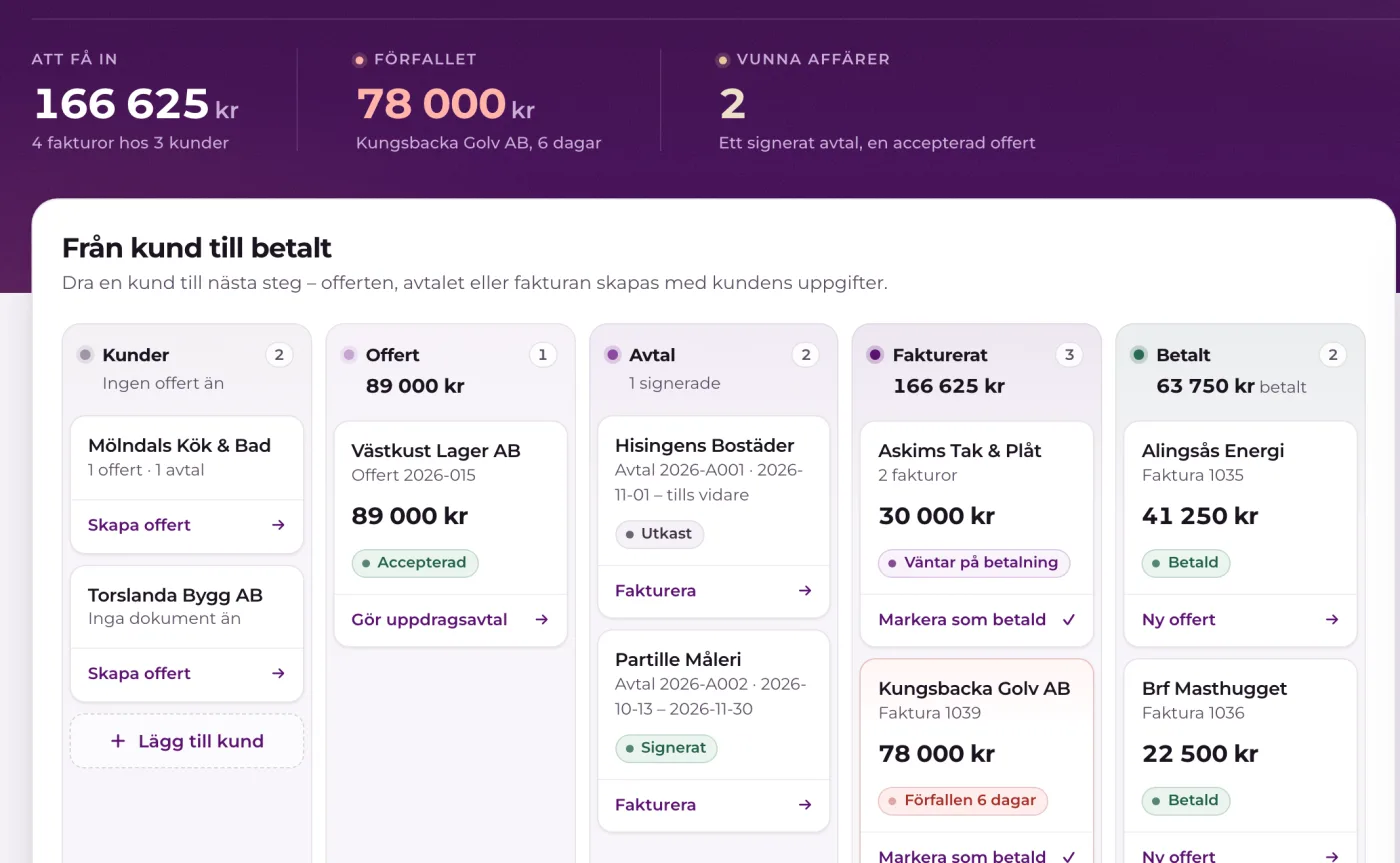
Task: Click Ny offert for Alingsås Energi
Action: point(1240,619)
